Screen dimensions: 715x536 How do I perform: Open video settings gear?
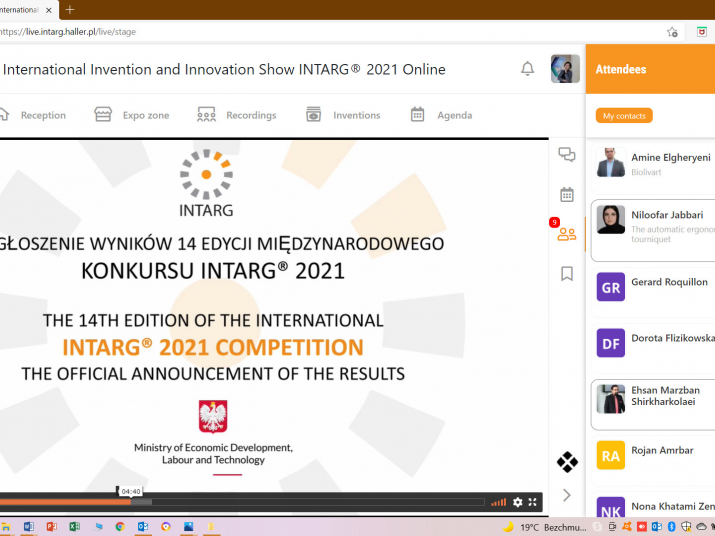pyautogui.click(x=518, y=502)
